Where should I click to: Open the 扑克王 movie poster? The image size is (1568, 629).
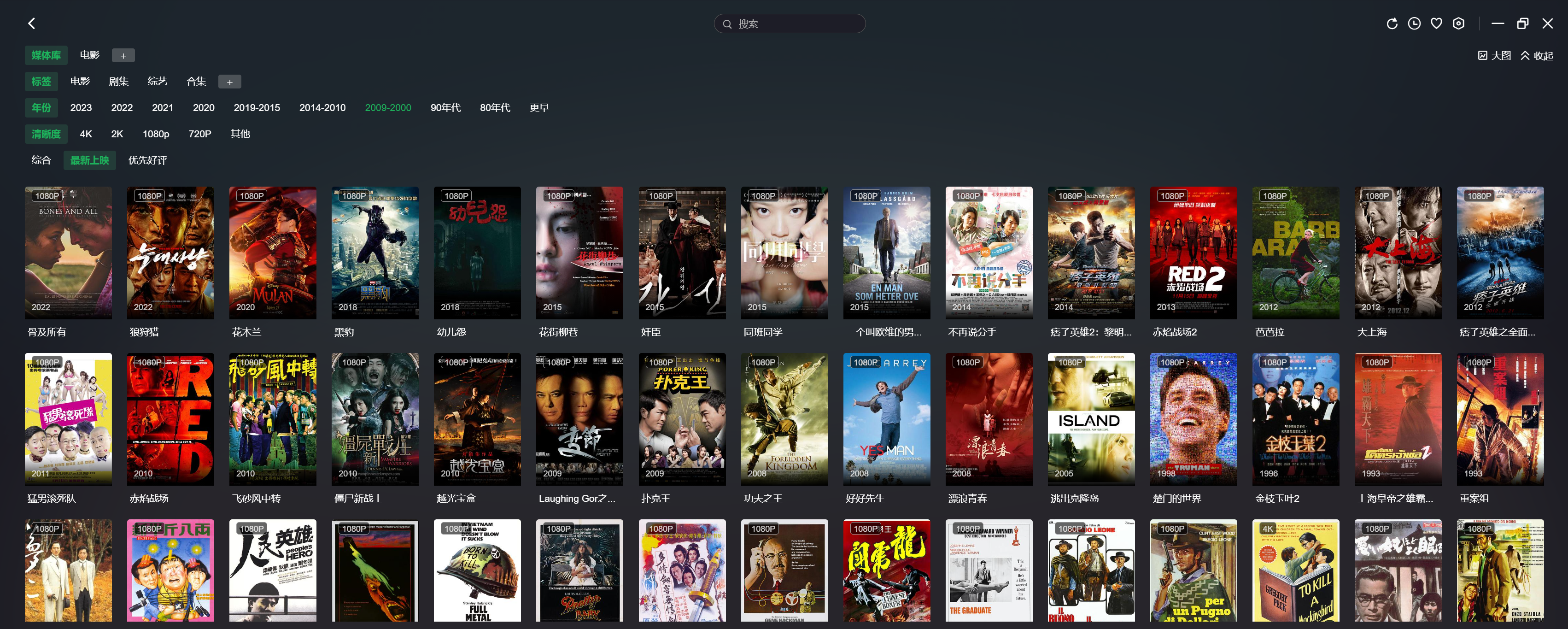[x=682, y=419]
